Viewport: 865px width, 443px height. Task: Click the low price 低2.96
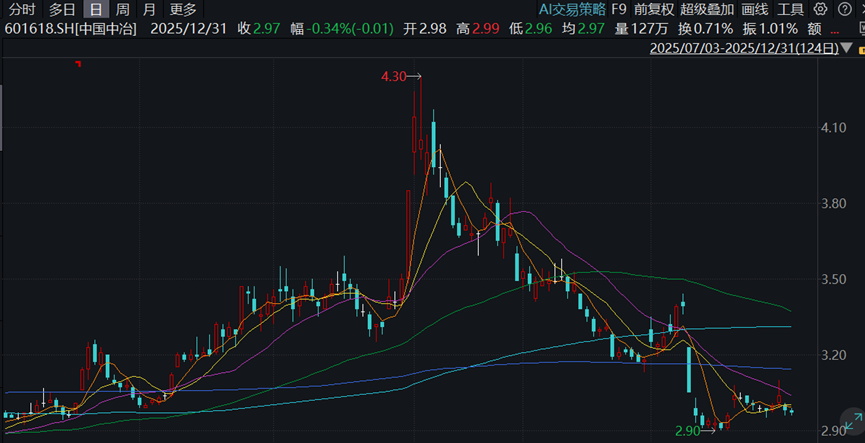pos(530,29)
